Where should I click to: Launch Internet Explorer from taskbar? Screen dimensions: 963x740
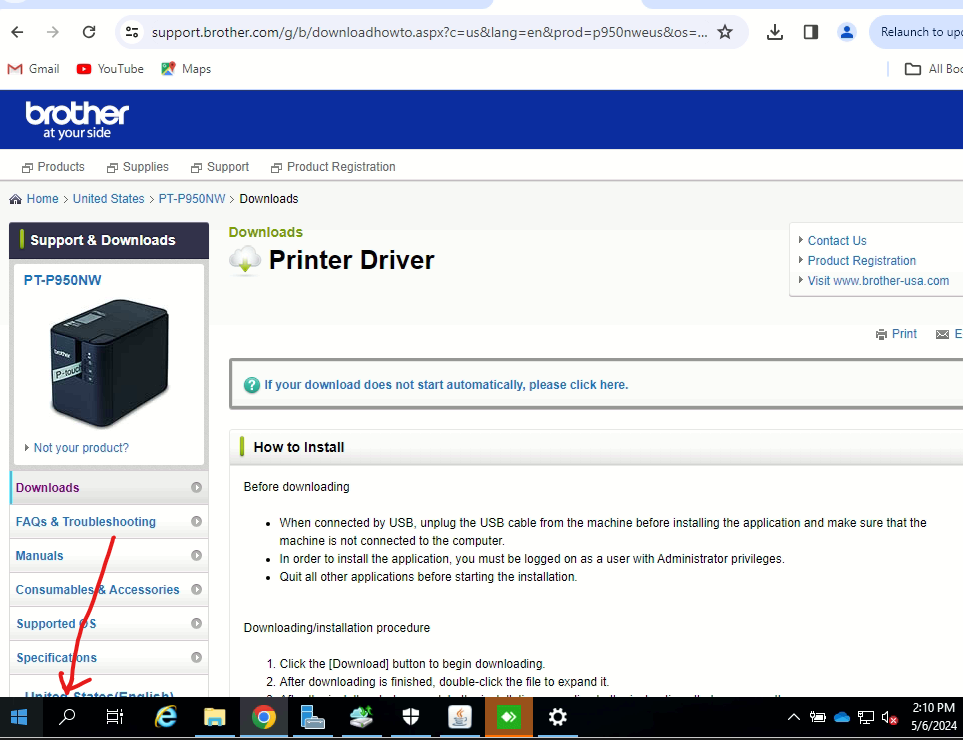[x=166, y=717]
